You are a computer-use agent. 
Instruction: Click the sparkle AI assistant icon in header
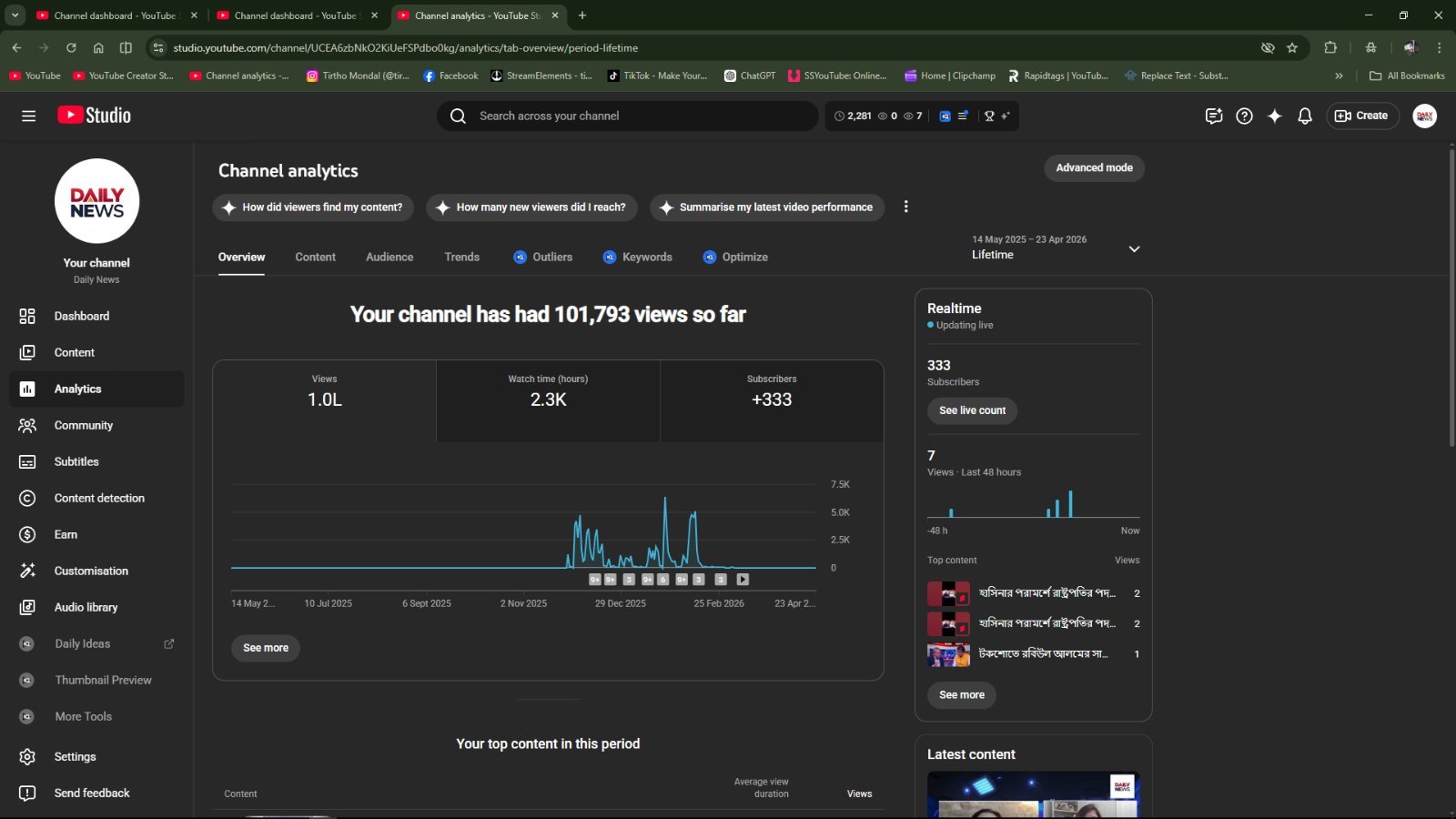tap(1274, 116)
